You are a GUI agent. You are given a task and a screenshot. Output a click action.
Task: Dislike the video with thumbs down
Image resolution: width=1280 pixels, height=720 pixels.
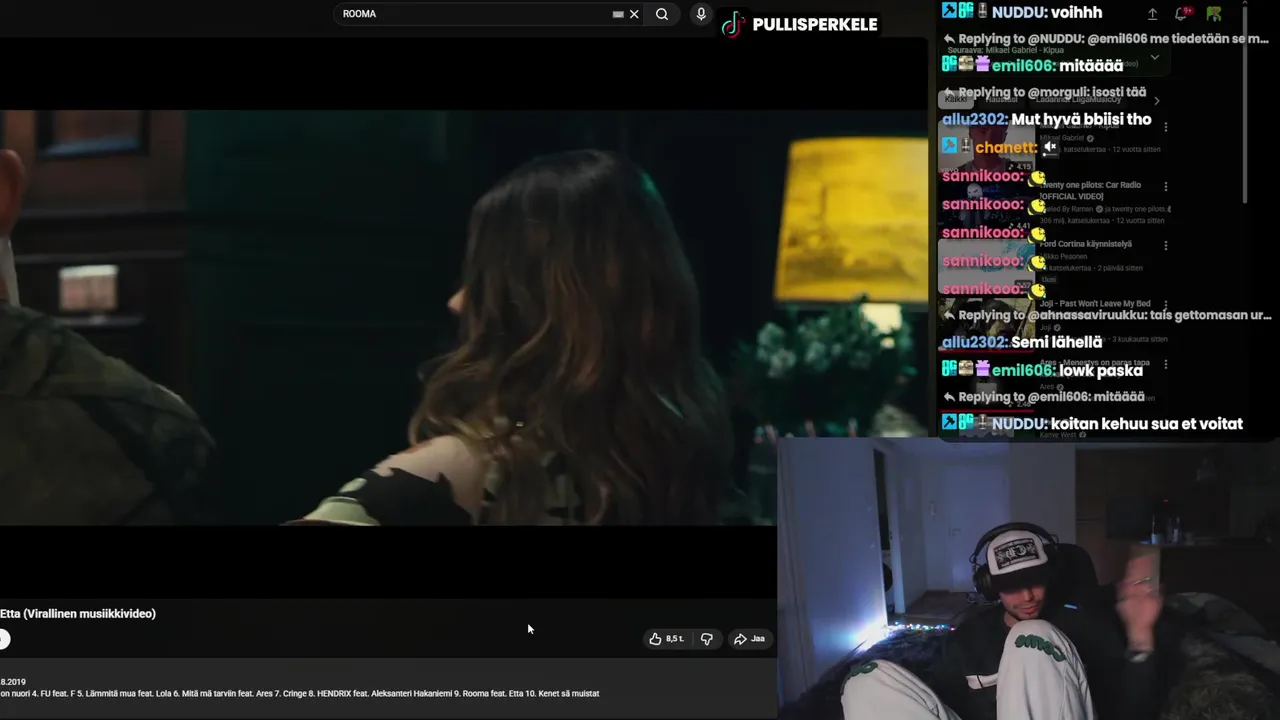707,639
